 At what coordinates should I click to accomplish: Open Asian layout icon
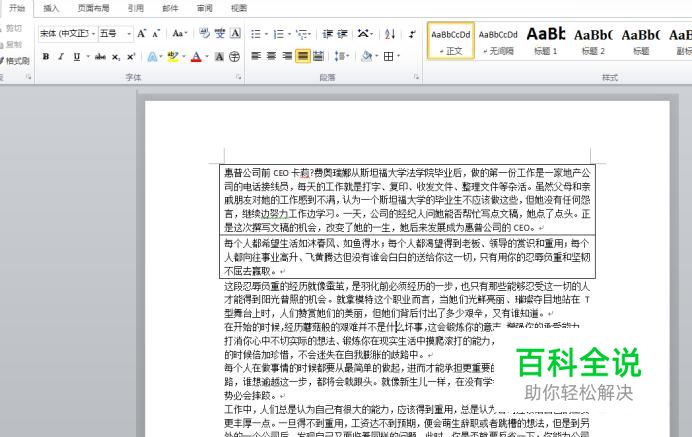tap(364, 34)
